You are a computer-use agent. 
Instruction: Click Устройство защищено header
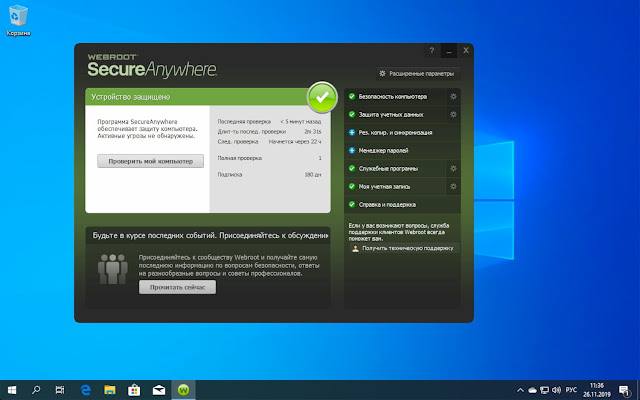click(x=131, y=97)
